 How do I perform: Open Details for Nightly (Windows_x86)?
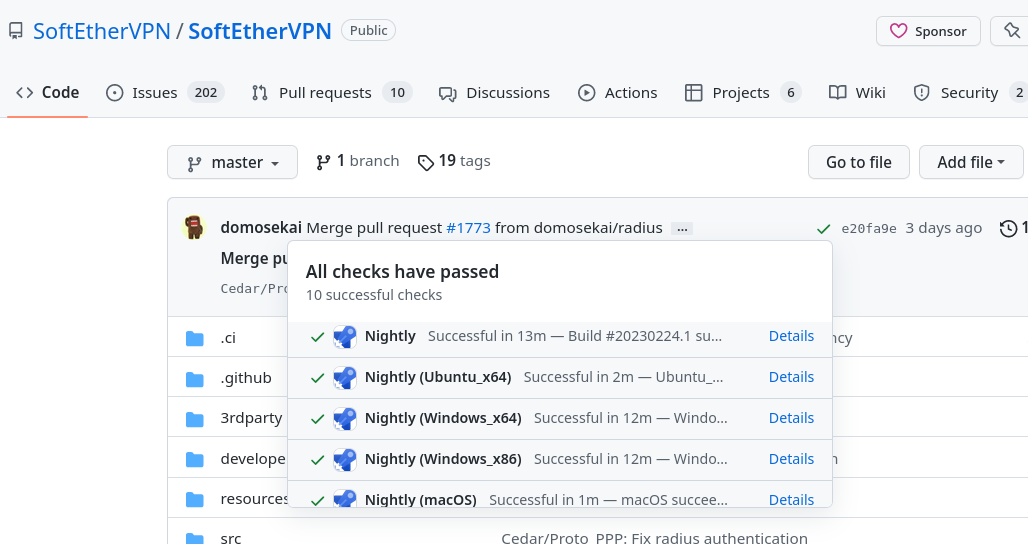[791, 459]
